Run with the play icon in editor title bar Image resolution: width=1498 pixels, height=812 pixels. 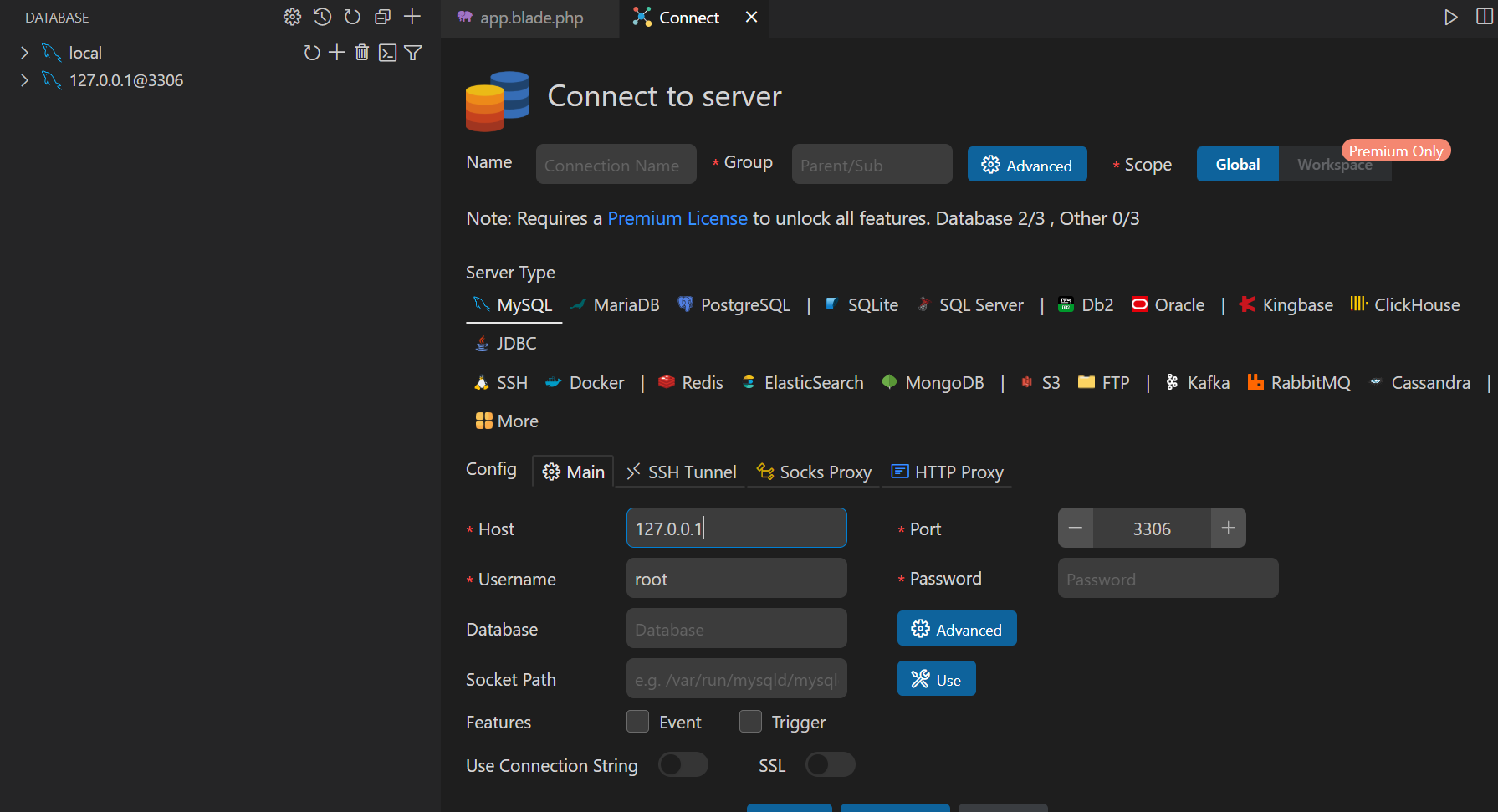[x=1451, y=18]
